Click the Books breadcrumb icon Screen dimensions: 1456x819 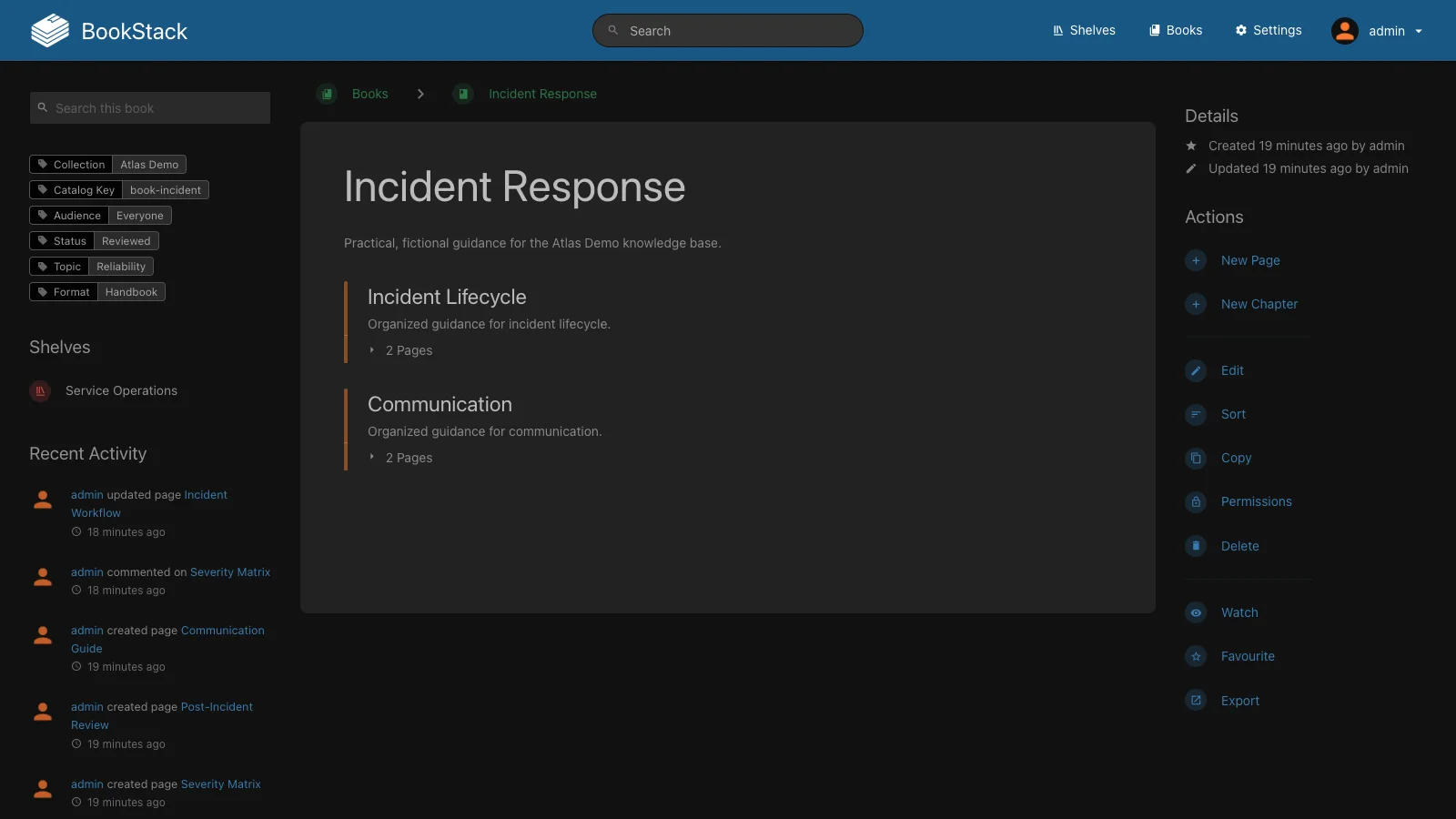click(327, 94)
